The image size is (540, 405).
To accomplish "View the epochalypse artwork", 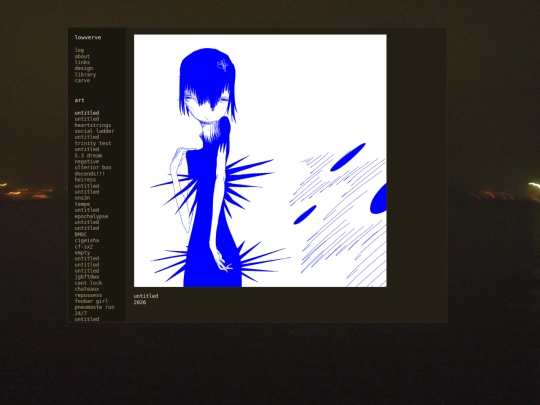I will click(x=92, y=216).
